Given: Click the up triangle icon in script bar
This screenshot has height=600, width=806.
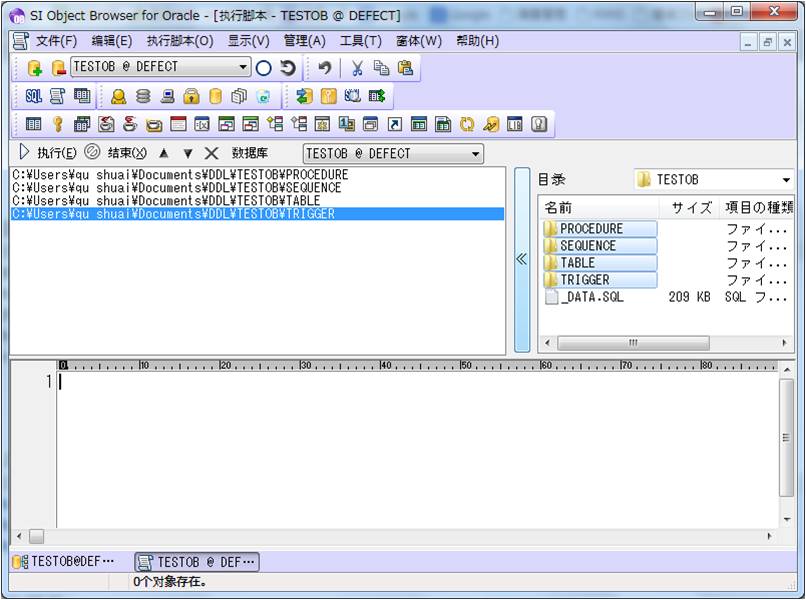Looking at the screenshot, I should [164, 153].
